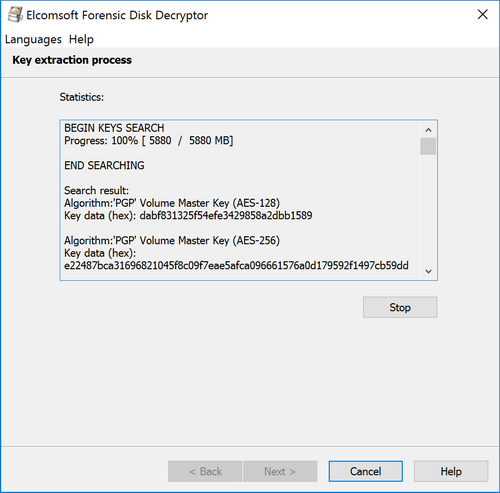
Task: Open the Help menu
Action: click(81, 39)
